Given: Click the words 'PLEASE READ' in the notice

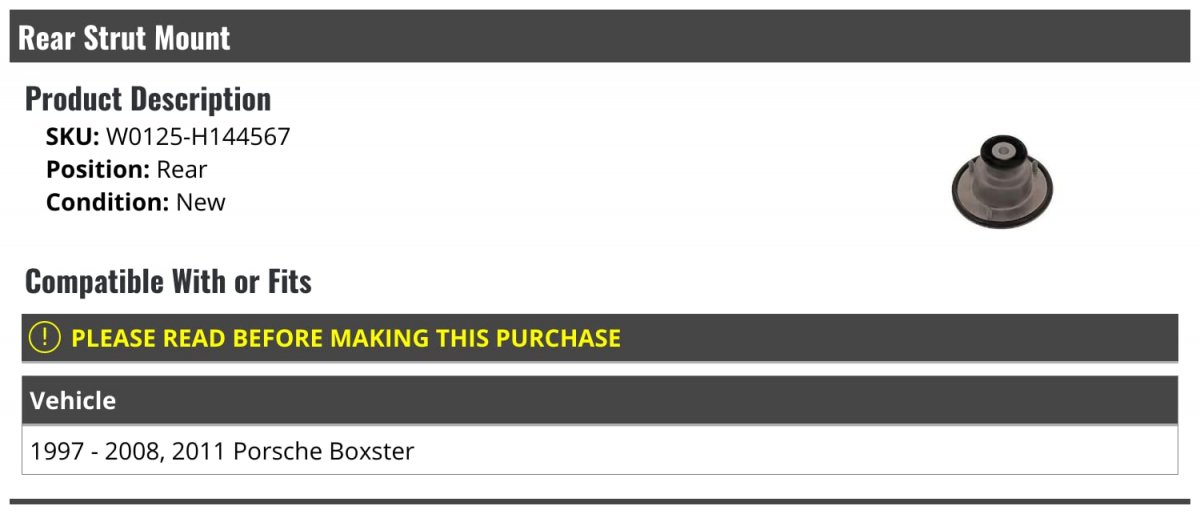Looking at the screenshot, I should tap(131, 338).
